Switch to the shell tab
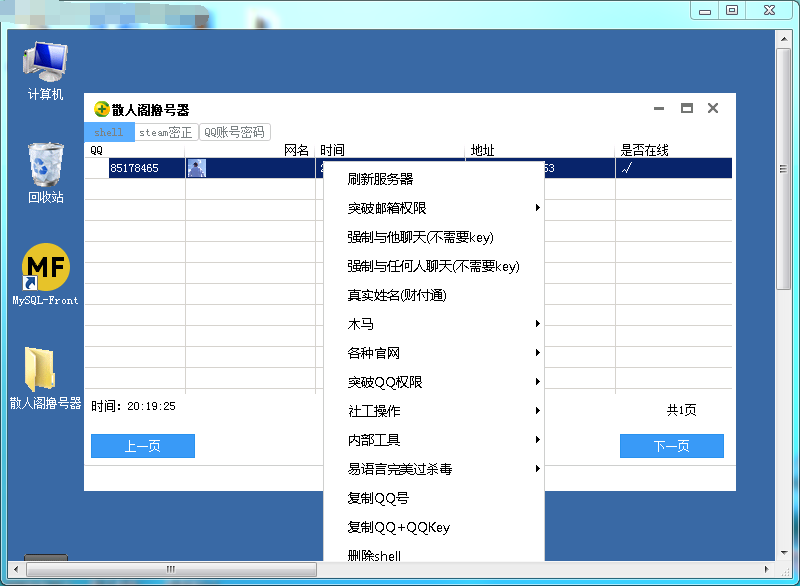This screenshot has height=586, width=800. tap(109, 132)
